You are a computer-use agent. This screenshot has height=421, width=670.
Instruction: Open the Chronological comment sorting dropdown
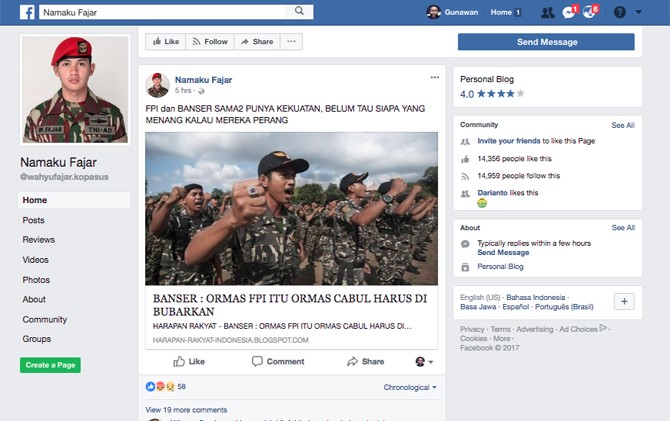click(410, 387)
